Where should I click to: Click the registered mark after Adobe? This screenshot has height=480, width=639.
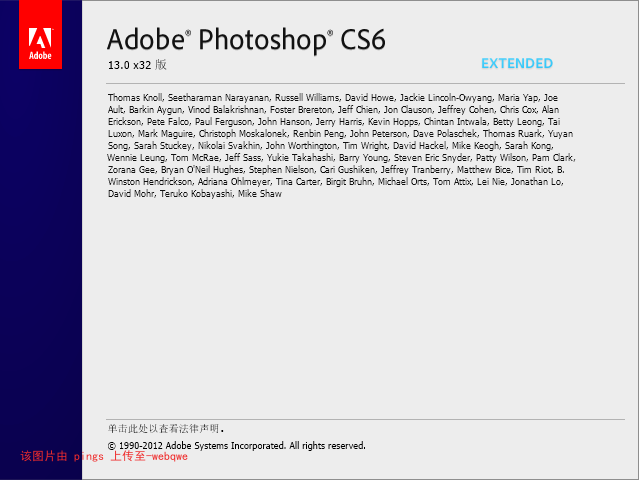pyautogui.click(x=188, y=33)
